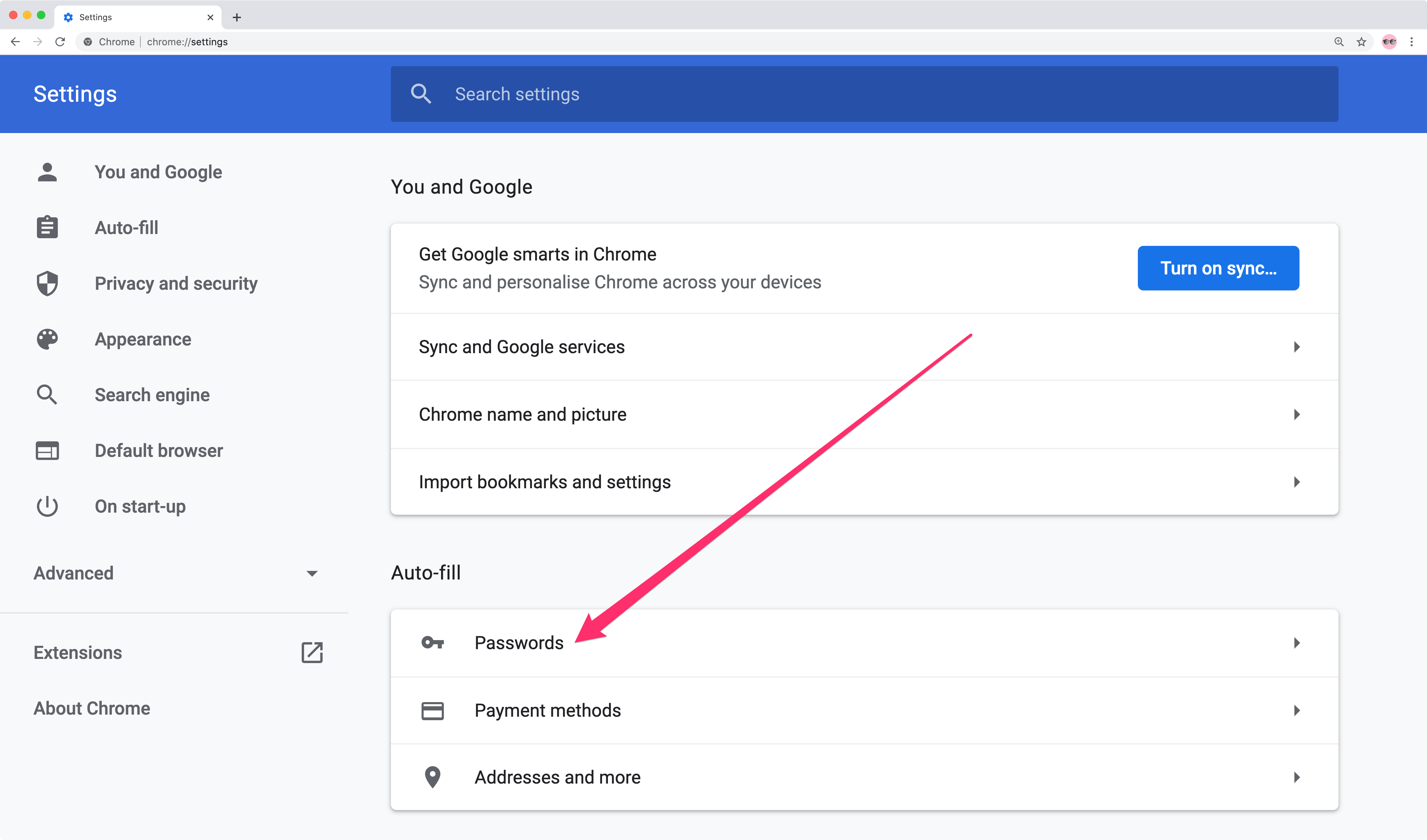Open a new tab with plus button

point(237,17)
